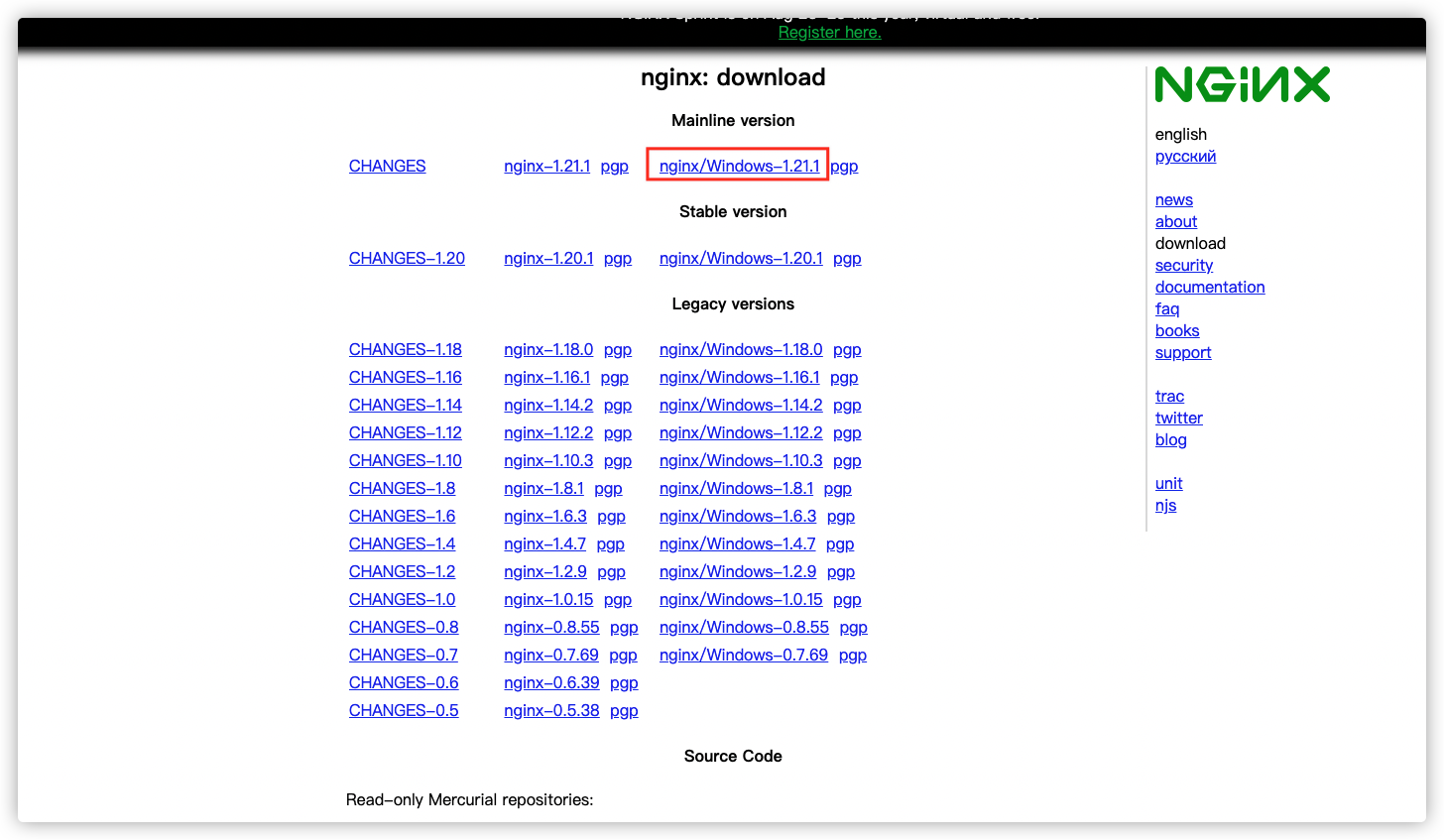Open CHANGES-1.10 link
1444x840 pixels.
[x=405, y=461]
